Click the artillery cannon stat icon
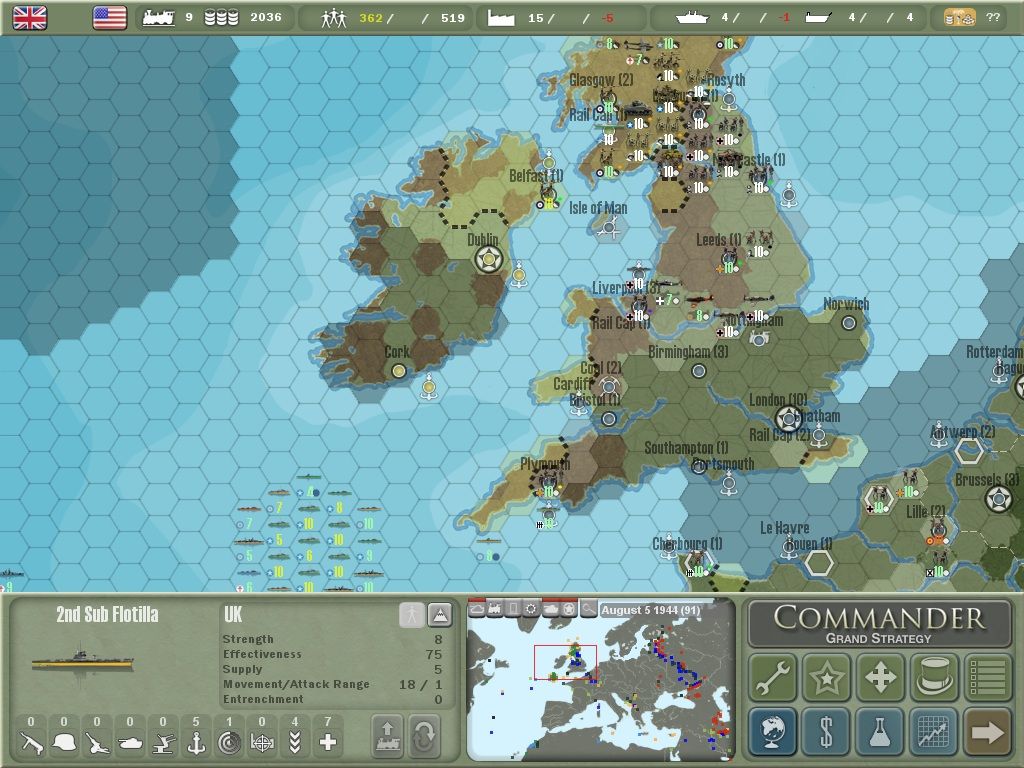Viewport: 1024px width, 768px height. [97, 742]
